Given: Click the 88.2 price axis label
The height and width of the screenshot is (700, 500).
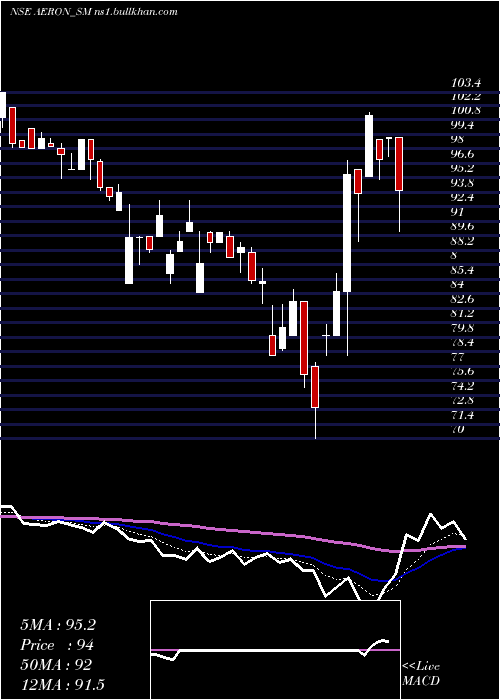Looking at the screenshot, I should (463, 241).
